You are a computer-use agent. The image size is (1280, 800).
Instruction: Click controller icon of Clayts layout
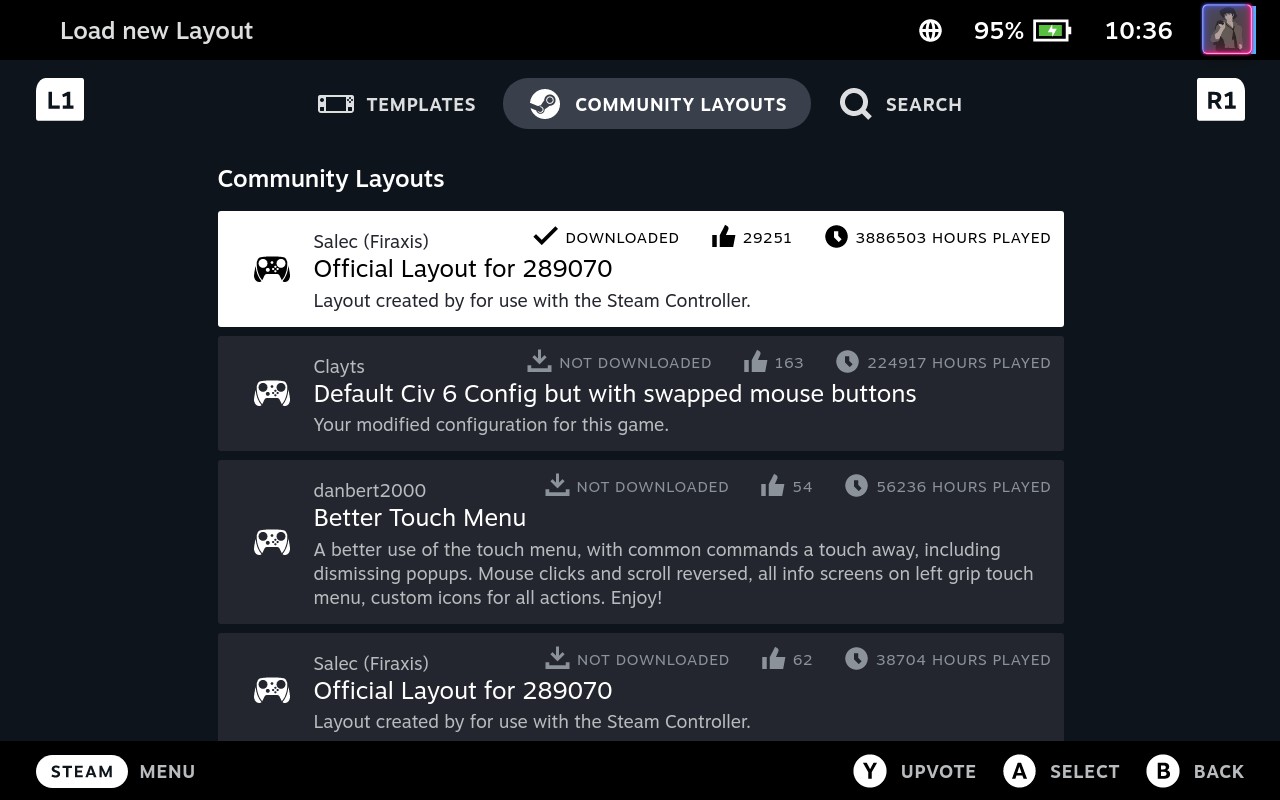[x=272, y=393]
